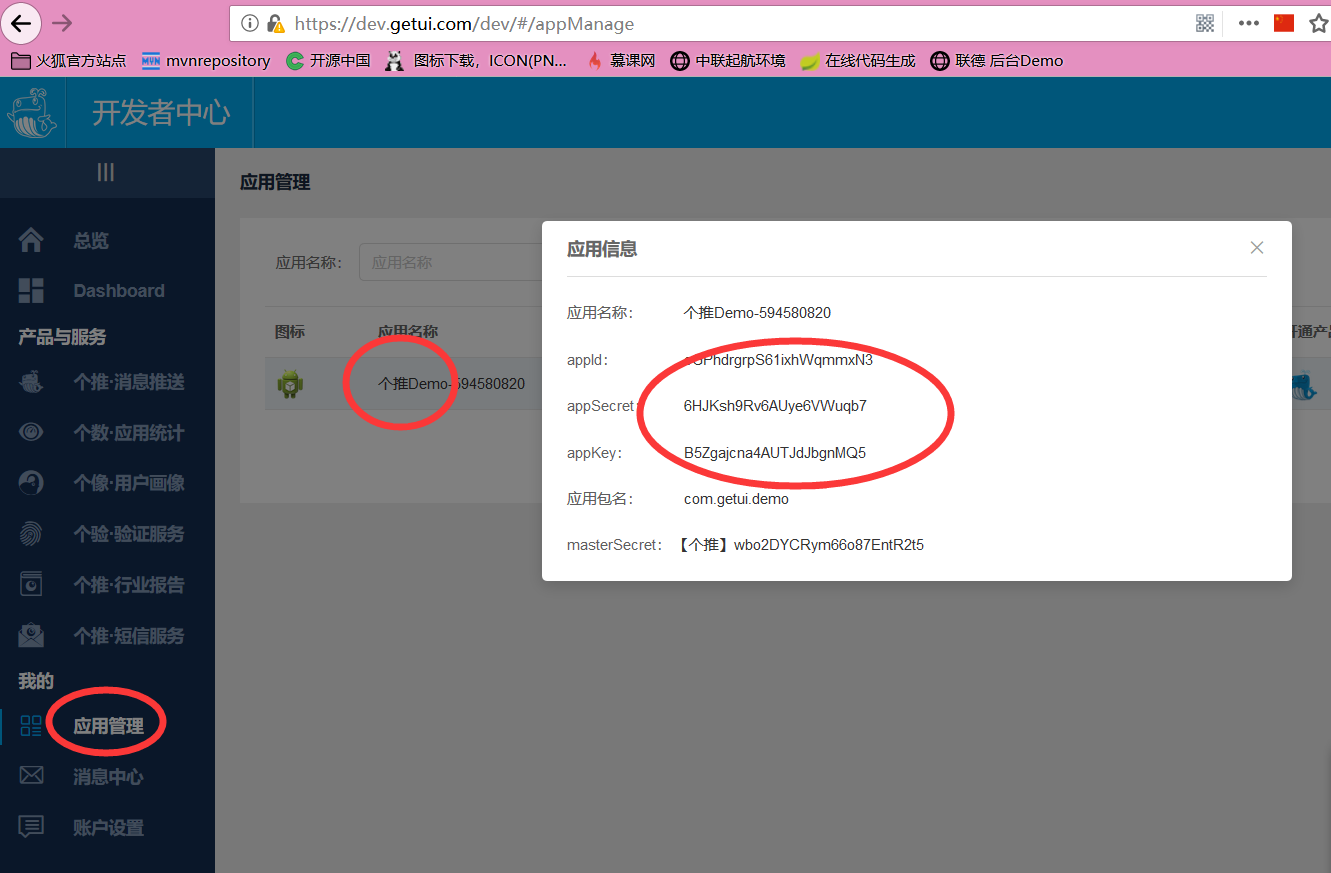The width and height of the screenshot is (1331, 873).
Task: Click the masterSecret value wbo2DYCRym66o87EntR2t5
Action: (x=829, y=545)
